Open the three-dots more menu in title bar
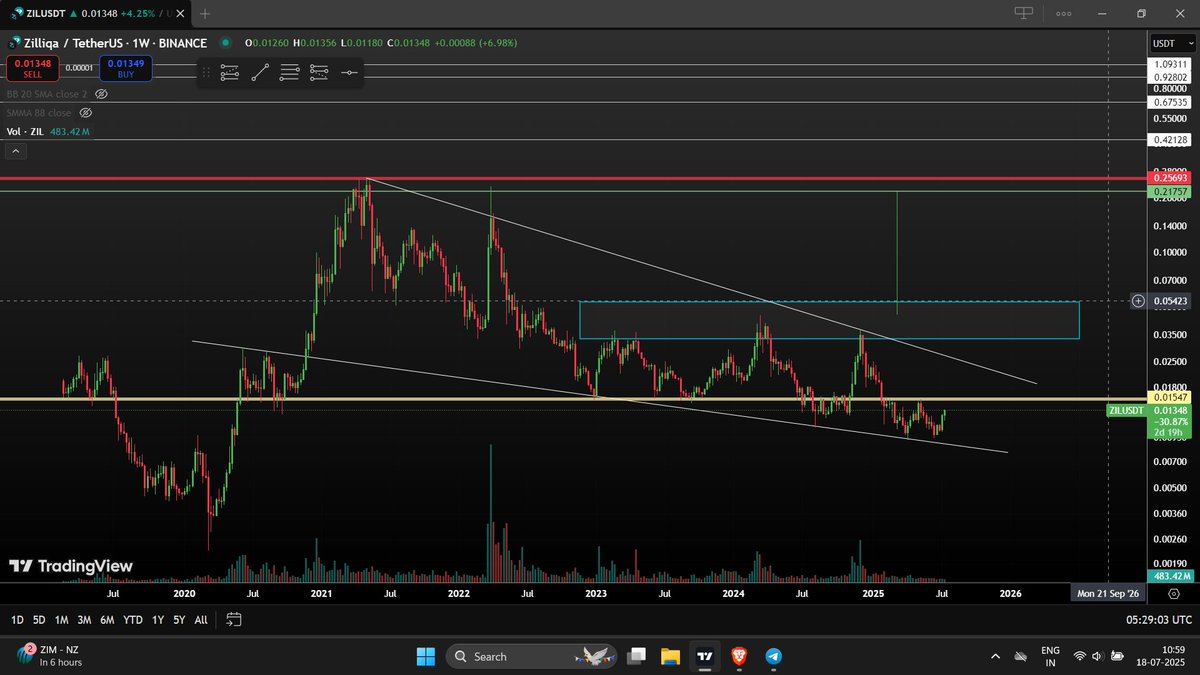Viewport: 1200px width, 675px height. [x=1064, y=13]
